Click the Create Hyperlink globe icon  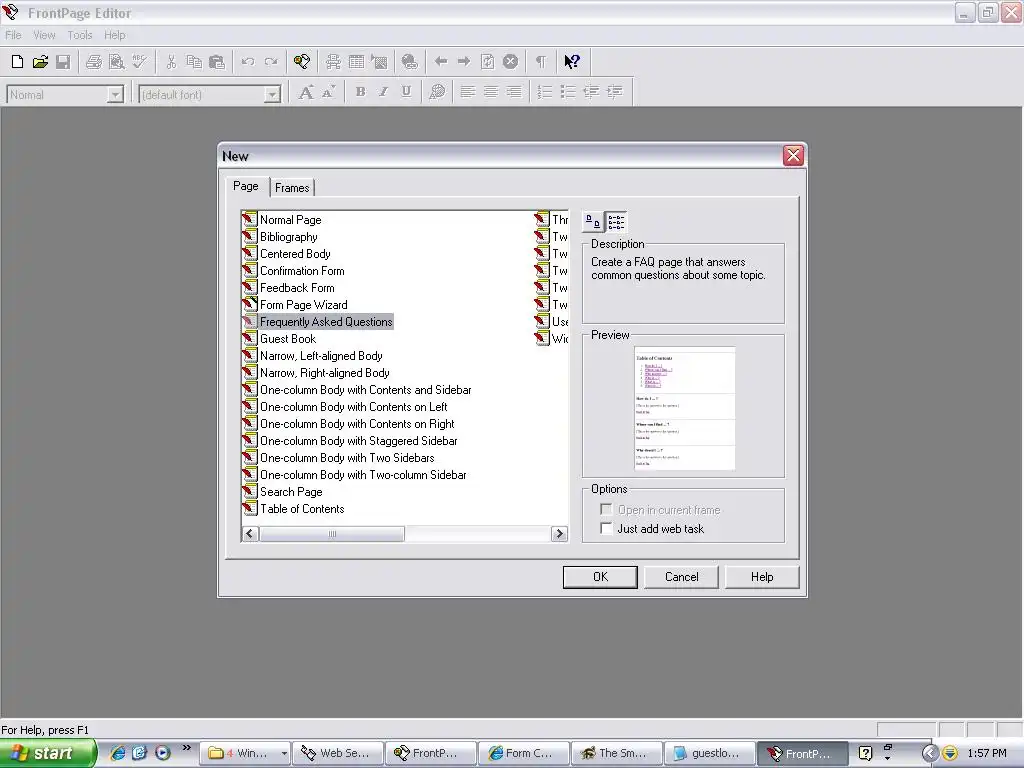(x=409, y=62)
